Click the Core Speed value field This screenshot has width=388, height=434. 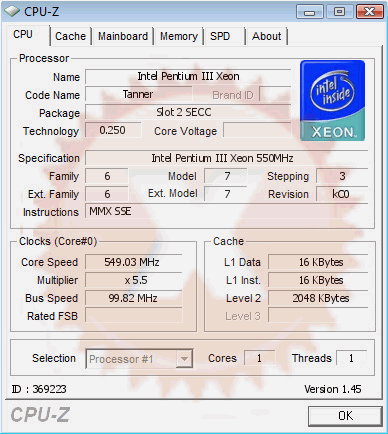[x=134, y=262]
